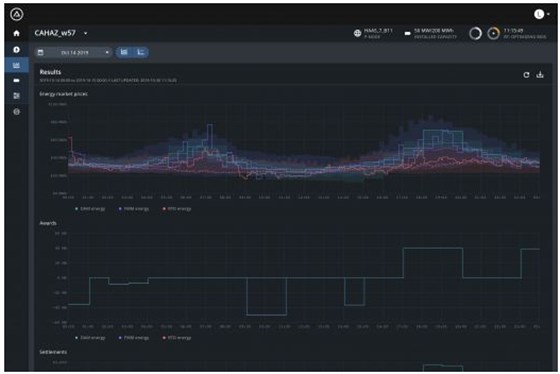Click the calendar icon in date picker

click(41, 53)
